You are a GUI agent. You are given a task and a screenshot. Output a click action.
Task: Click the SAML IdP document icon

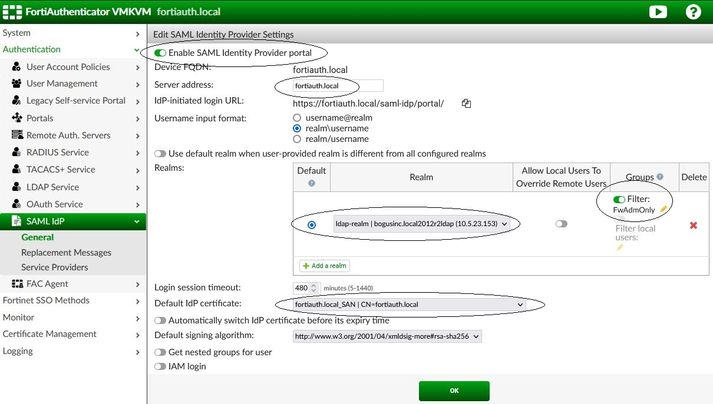point(16,221)
